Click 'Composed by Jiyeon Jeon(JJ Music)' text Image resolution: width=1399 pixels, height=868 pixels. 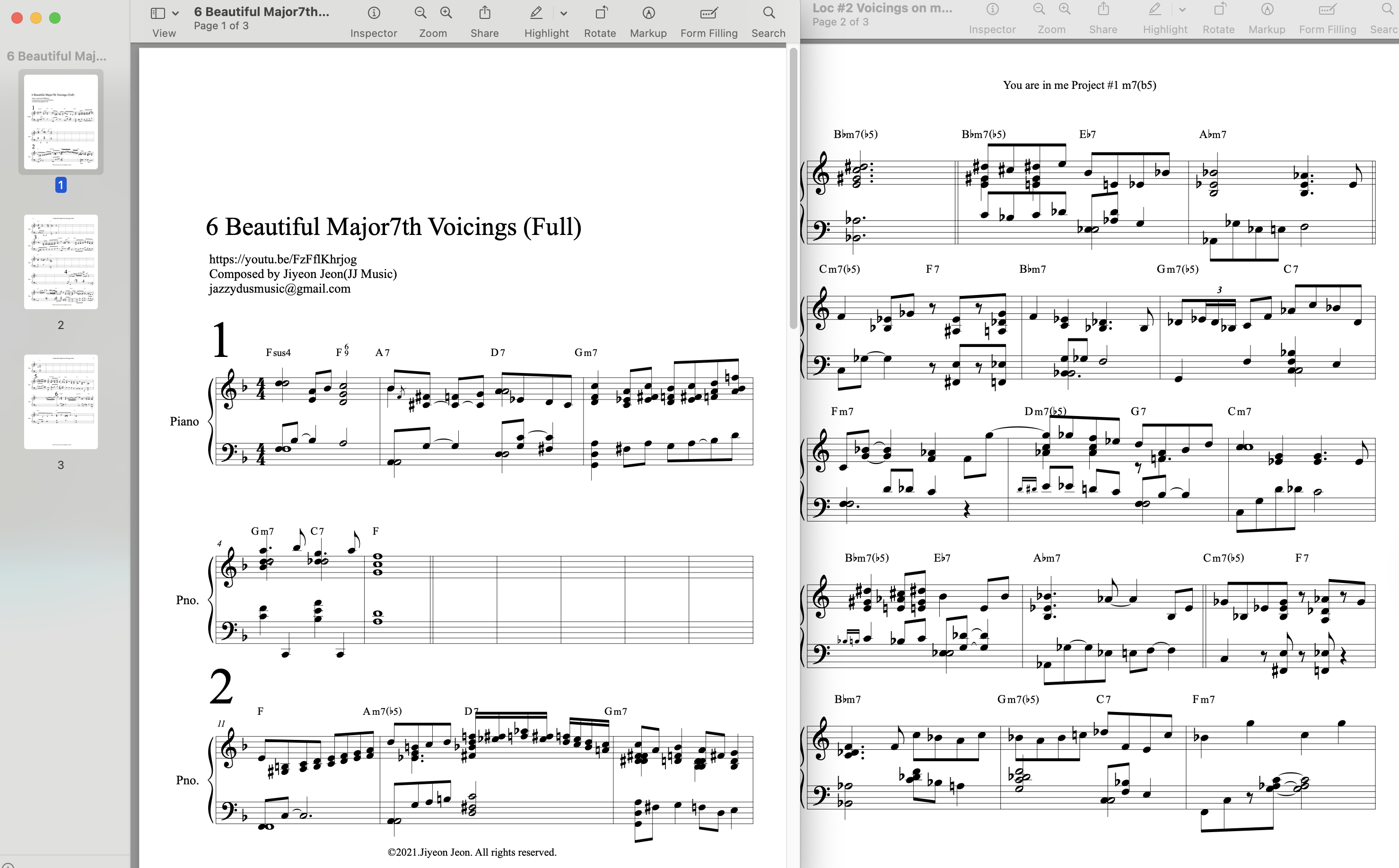303,274
